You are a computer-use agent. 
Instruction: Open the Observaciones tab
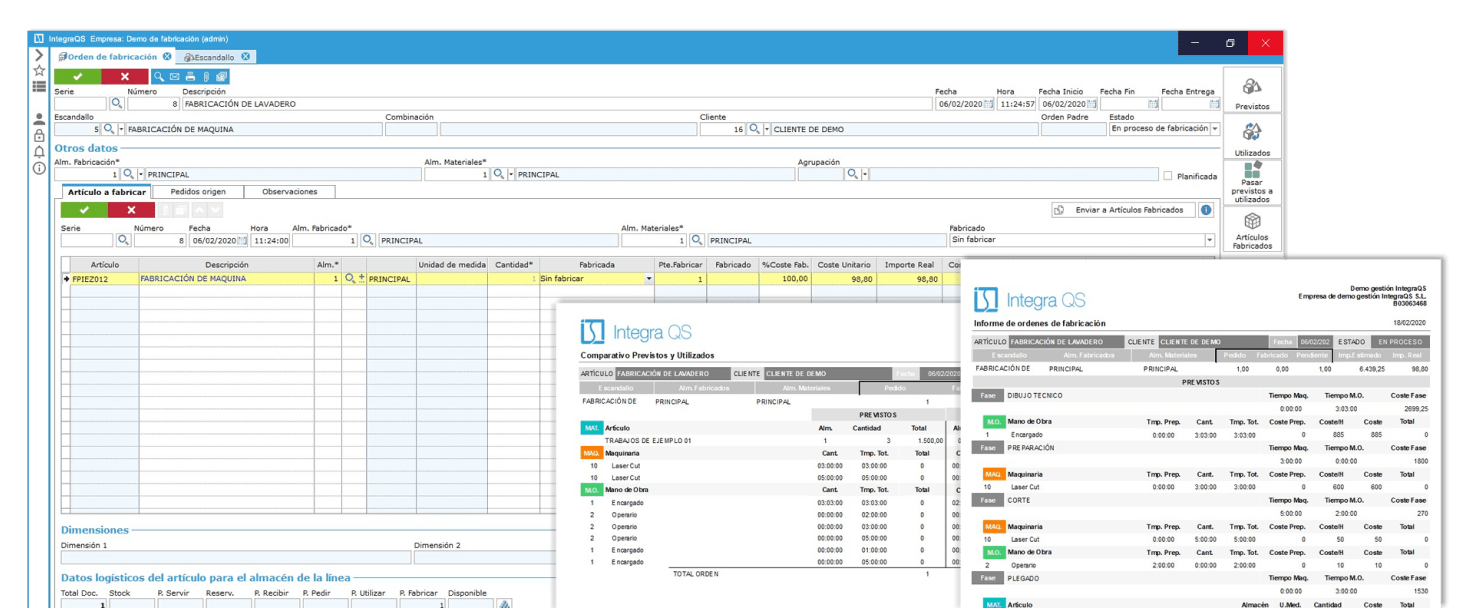click(289, 191)
